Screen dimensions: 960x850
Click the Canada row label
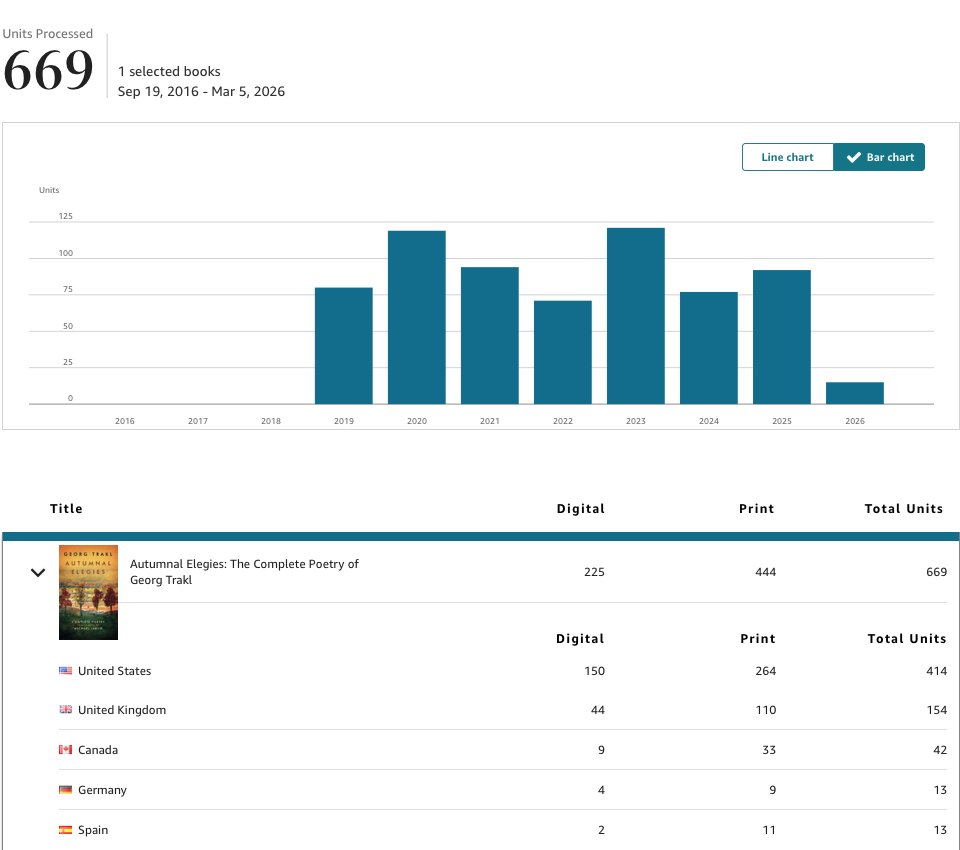(x=98, y=750)
